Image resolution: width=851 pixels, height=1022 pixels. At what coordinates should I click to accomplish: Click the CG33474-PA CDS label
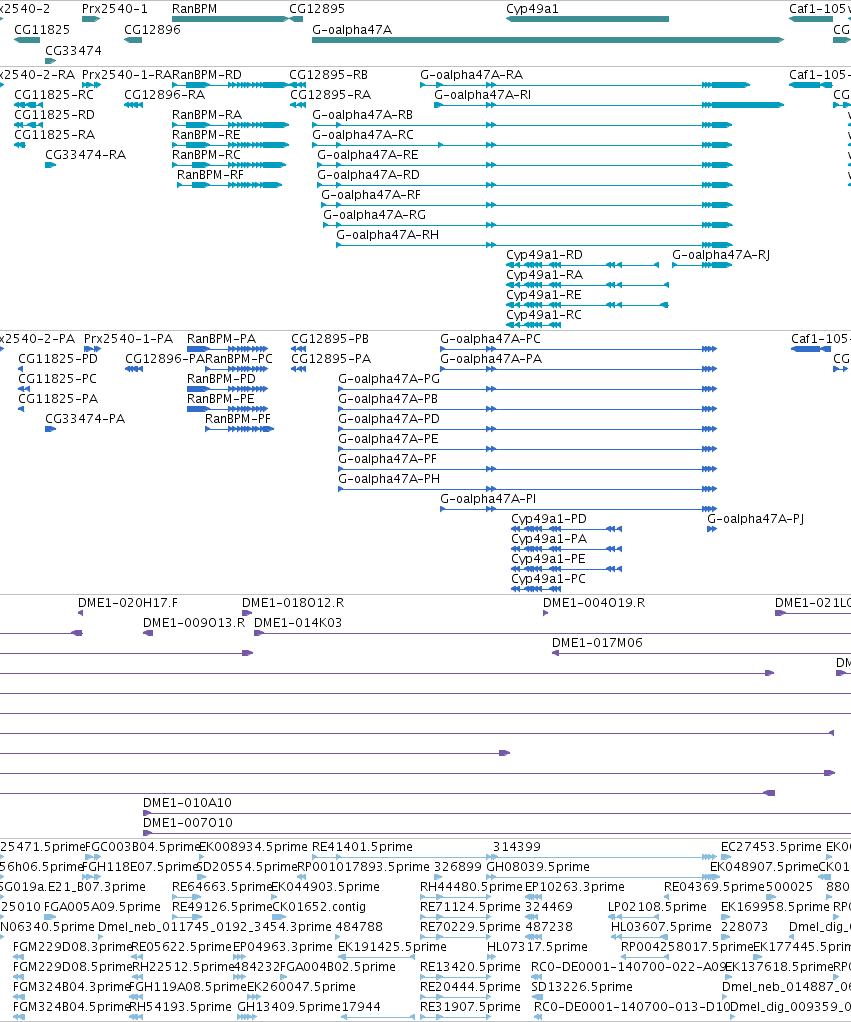pos(85,418)
